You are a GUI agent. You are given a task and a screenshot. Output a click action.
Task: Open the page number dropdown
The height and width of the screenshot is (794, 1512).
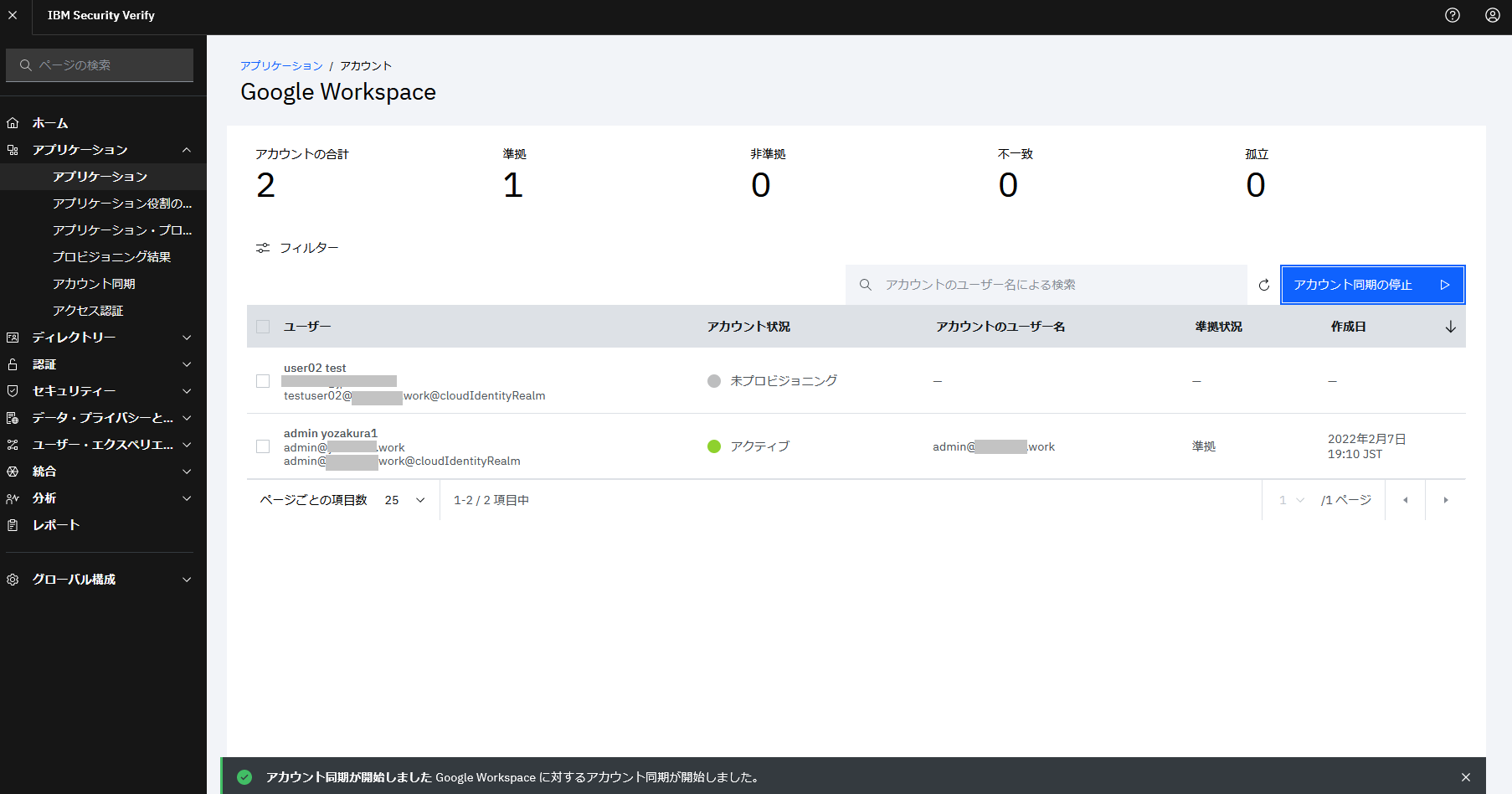tap(1292, 500)
